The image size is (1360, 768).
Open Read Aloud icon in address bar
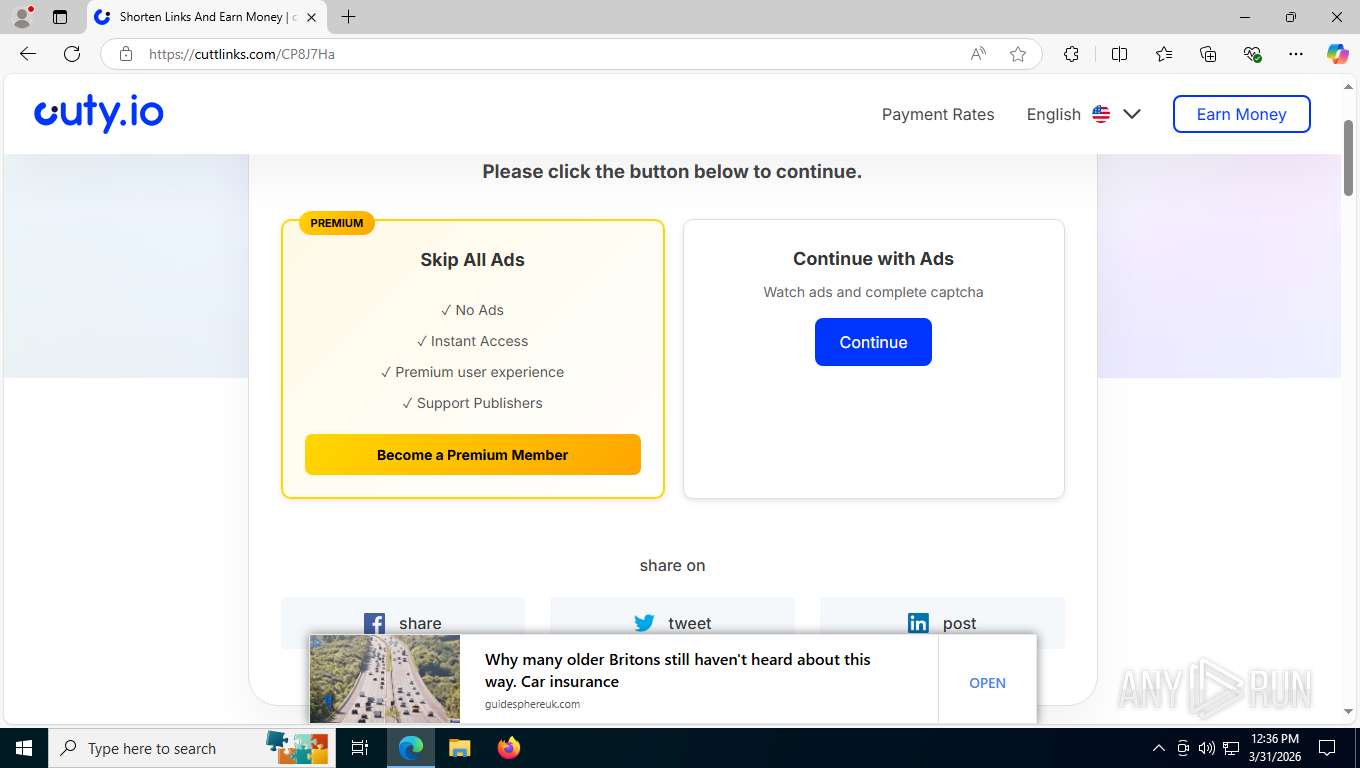(978, 54)
